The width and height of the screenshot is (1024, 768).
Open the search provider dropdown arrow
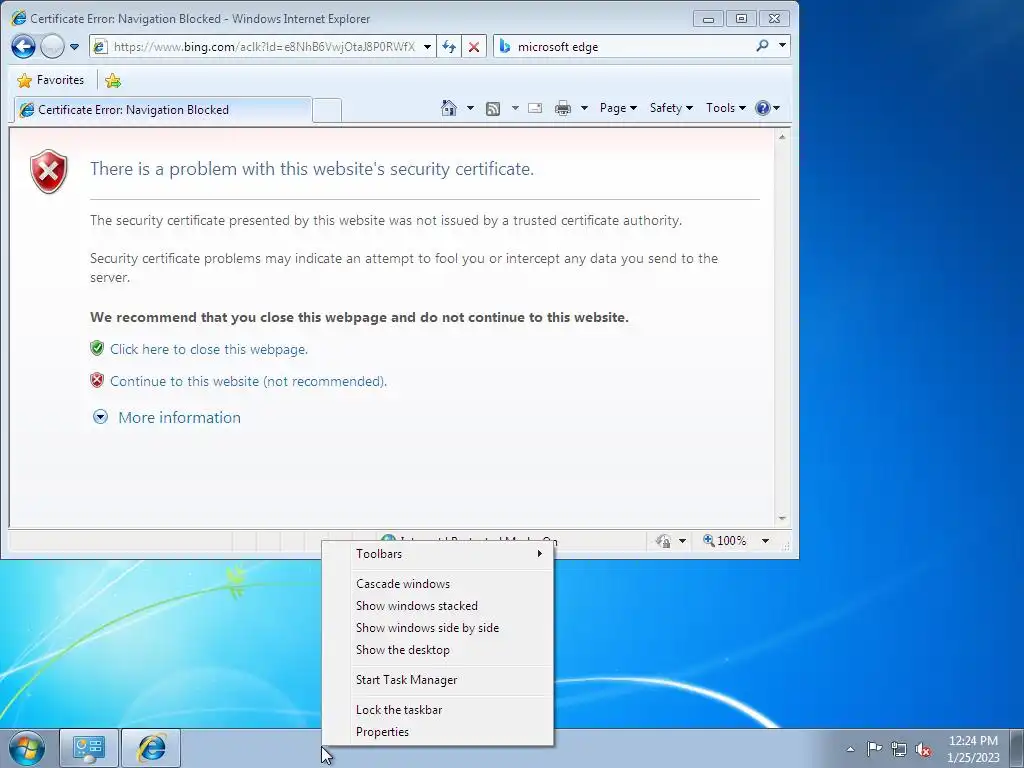tap(782, 46)
